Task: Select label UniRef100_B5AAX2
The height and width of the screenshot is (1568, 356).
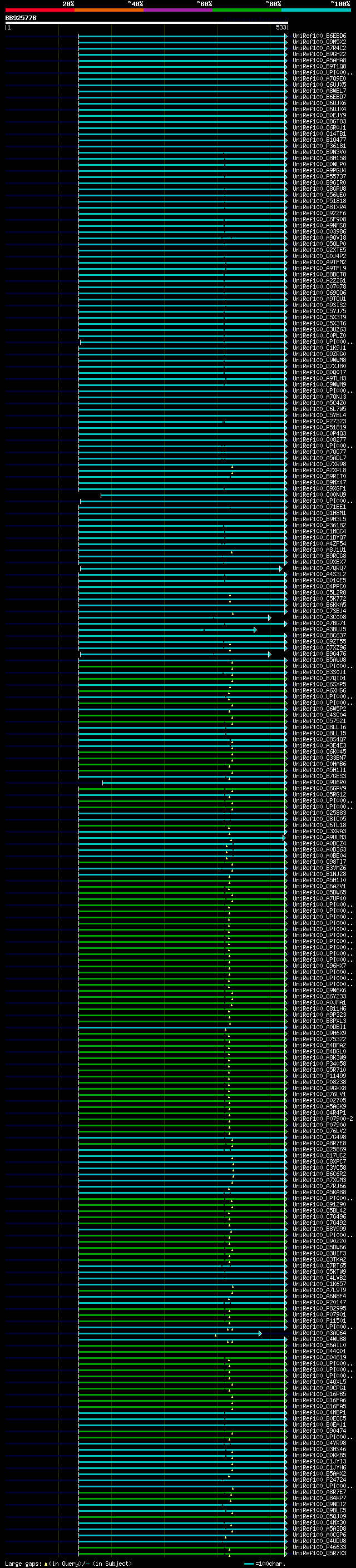Action: (x=319, y=1474)
